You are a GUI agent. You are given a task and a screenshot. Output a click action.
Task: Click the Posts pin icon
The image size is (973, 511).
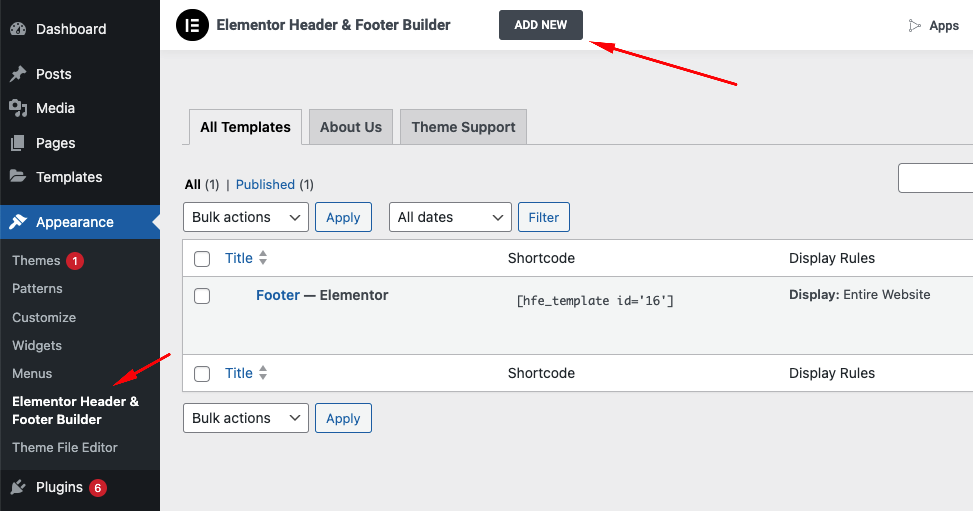(x=18, y=74)
